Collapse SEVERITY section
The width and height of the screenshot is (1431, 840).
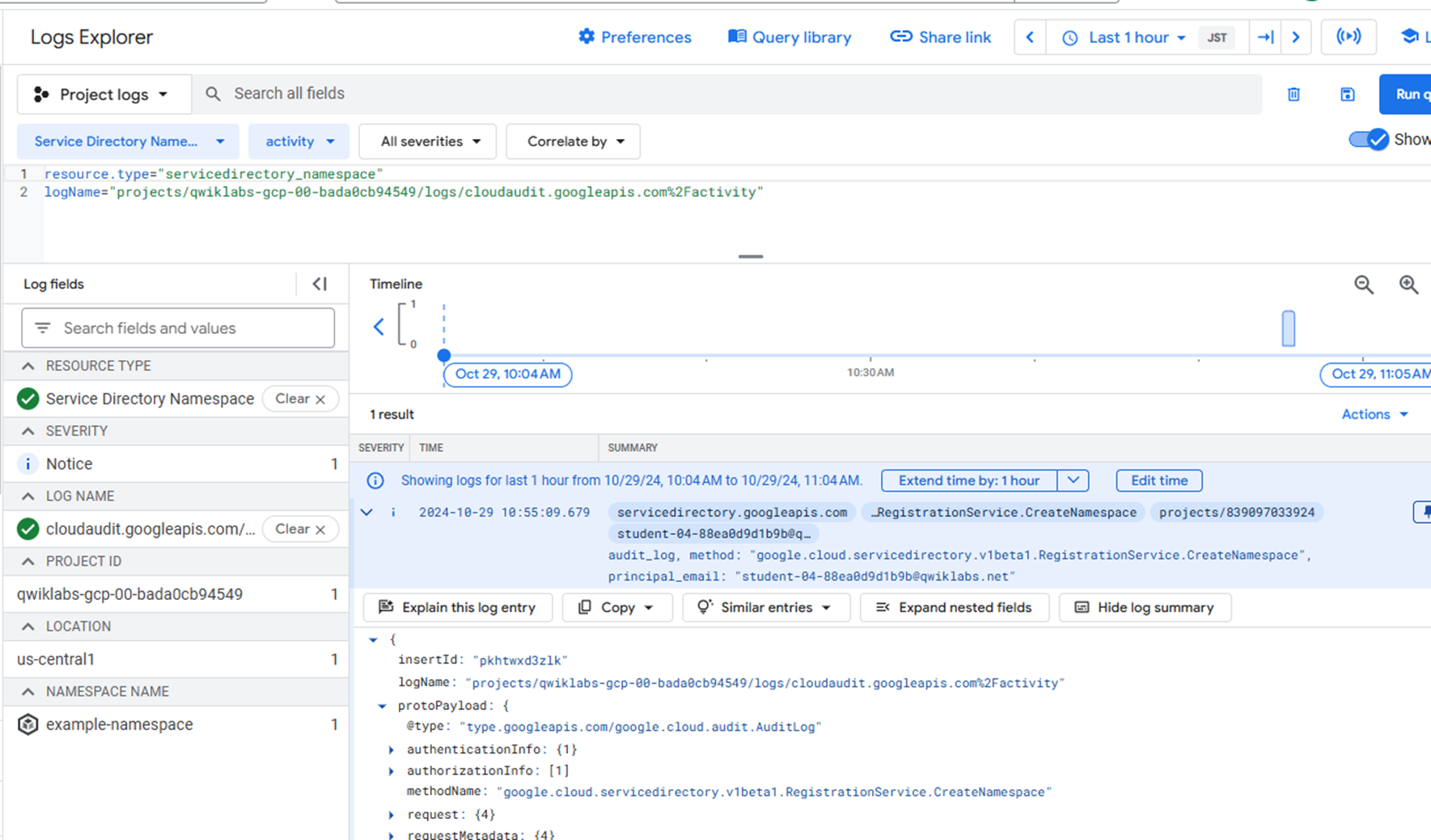coord(28,431)
